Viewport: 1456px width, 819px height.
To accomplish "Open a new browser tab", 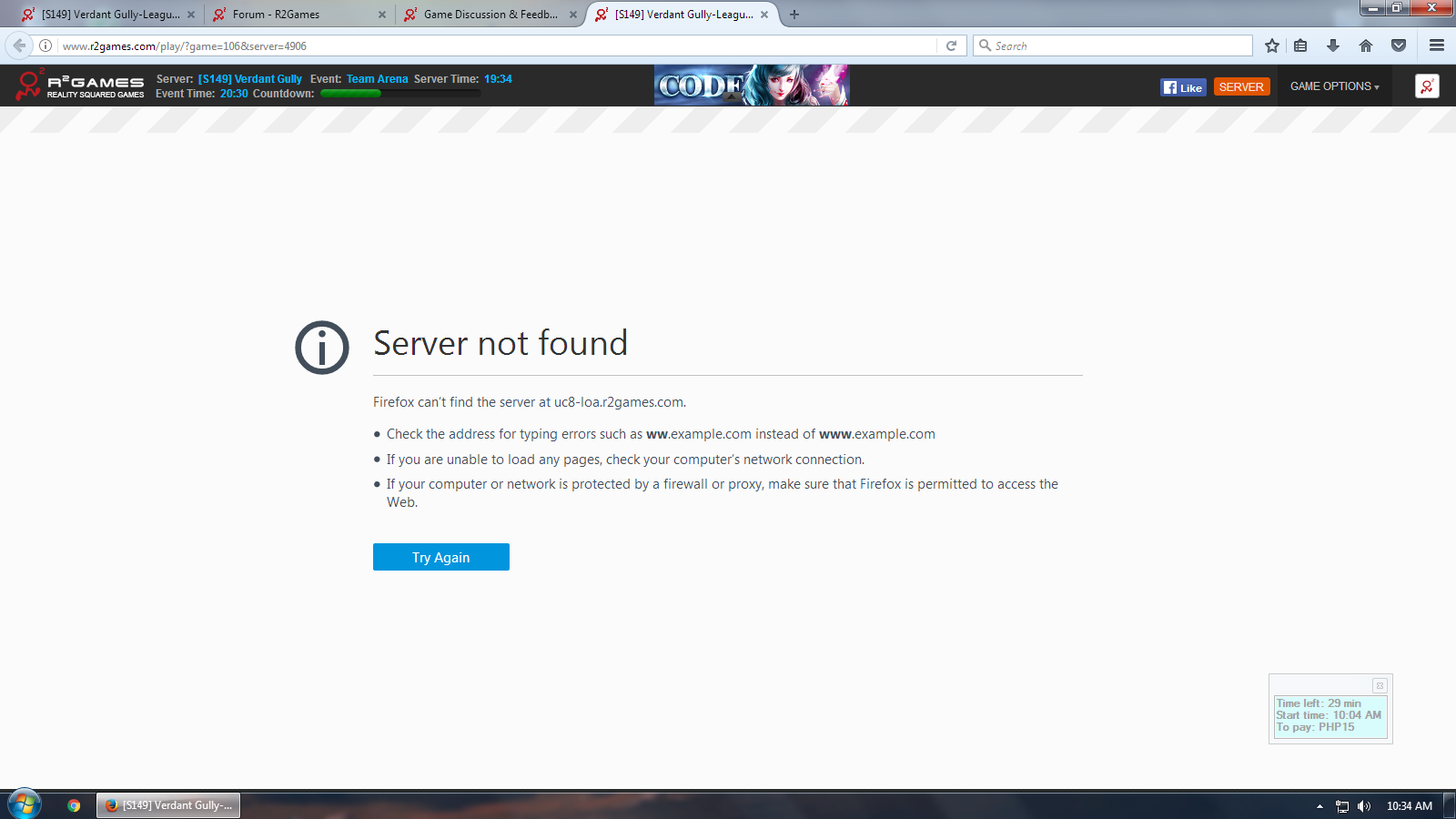I will (794, 15).
